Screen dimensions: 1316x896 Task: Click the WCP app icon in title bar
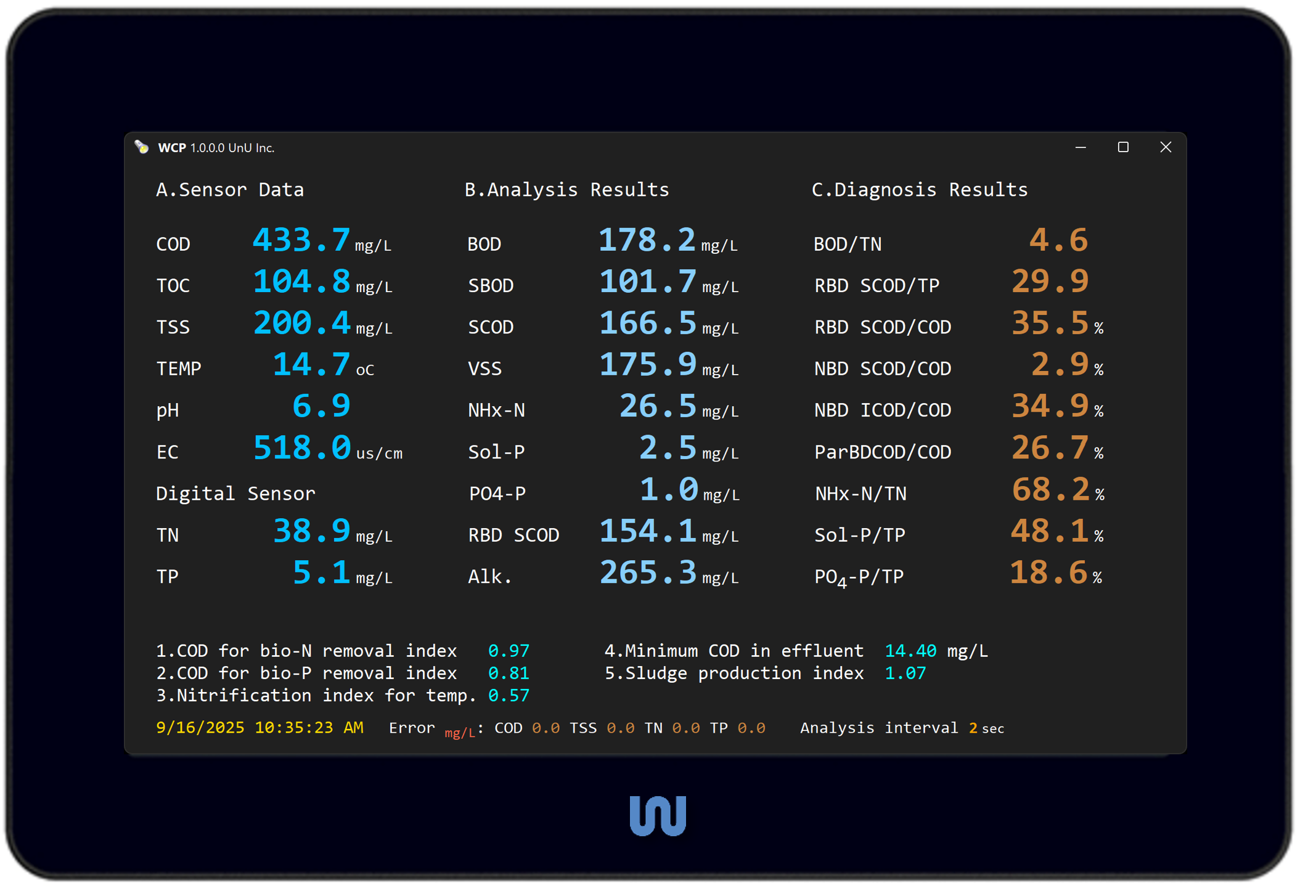[142, 147]
